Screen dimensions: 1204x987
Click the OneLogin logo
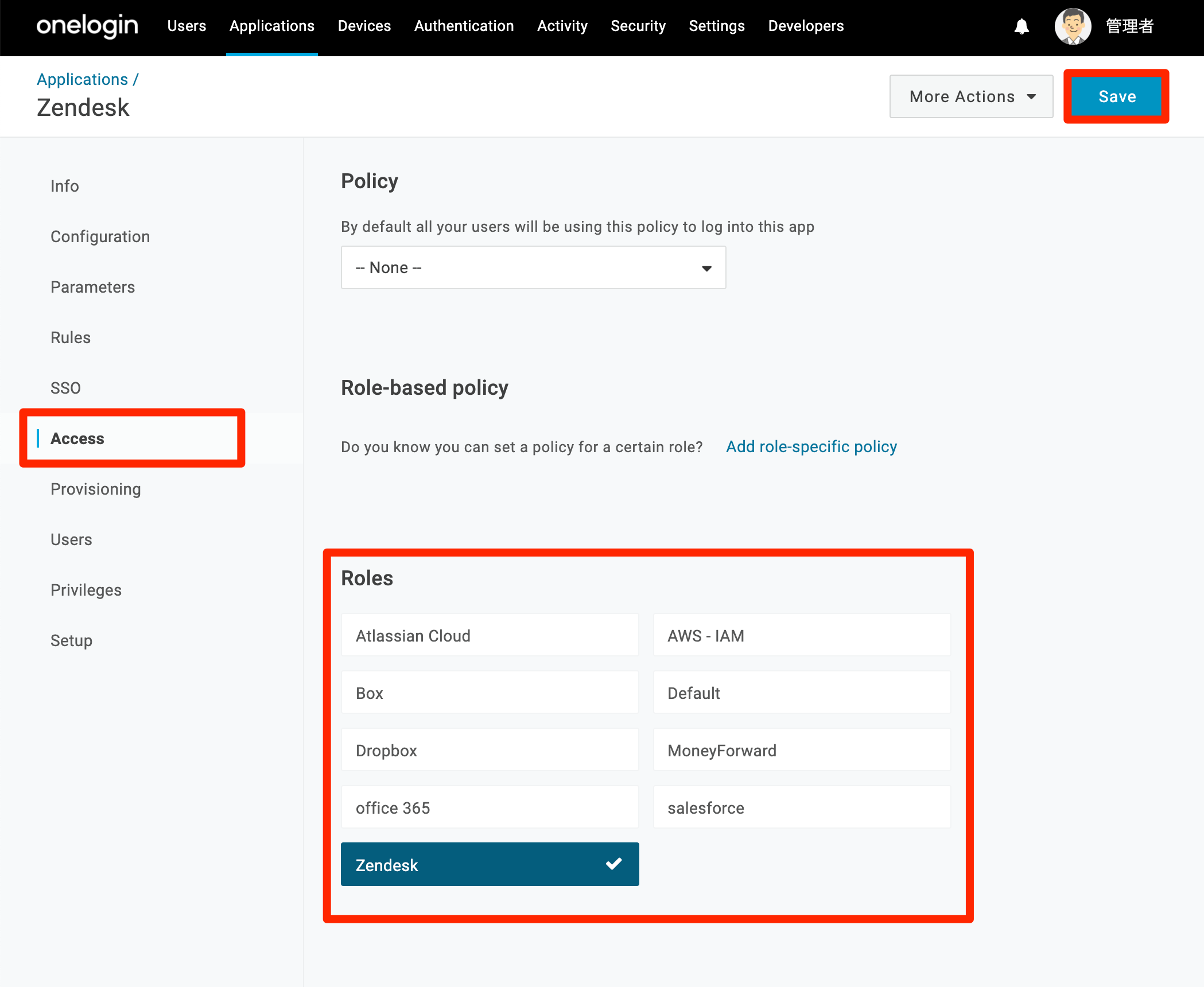[x=87, y=26]
